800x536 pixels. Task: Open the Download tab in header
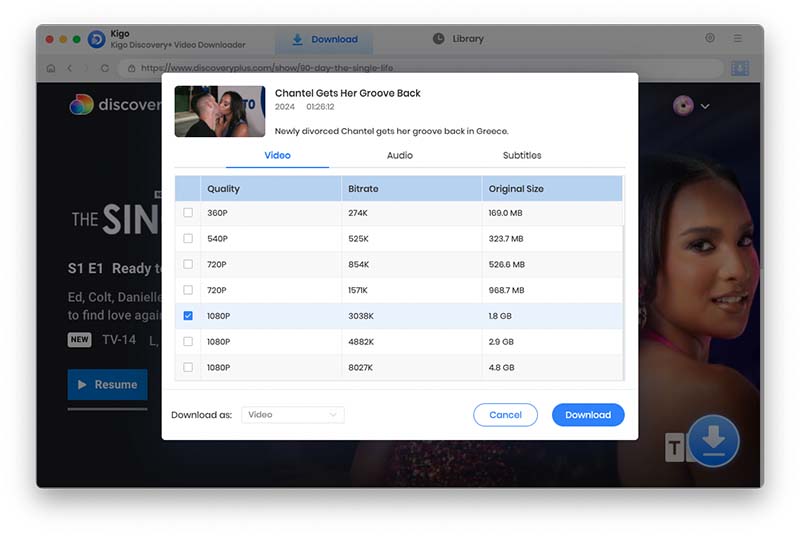(324, 40)
